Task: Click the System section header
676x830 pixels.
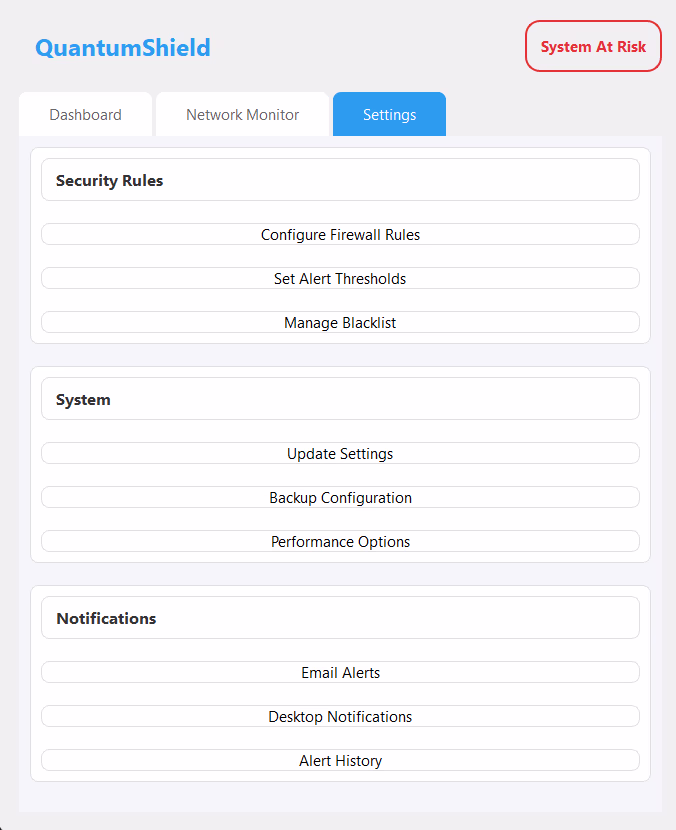Action: pos(340,399)
